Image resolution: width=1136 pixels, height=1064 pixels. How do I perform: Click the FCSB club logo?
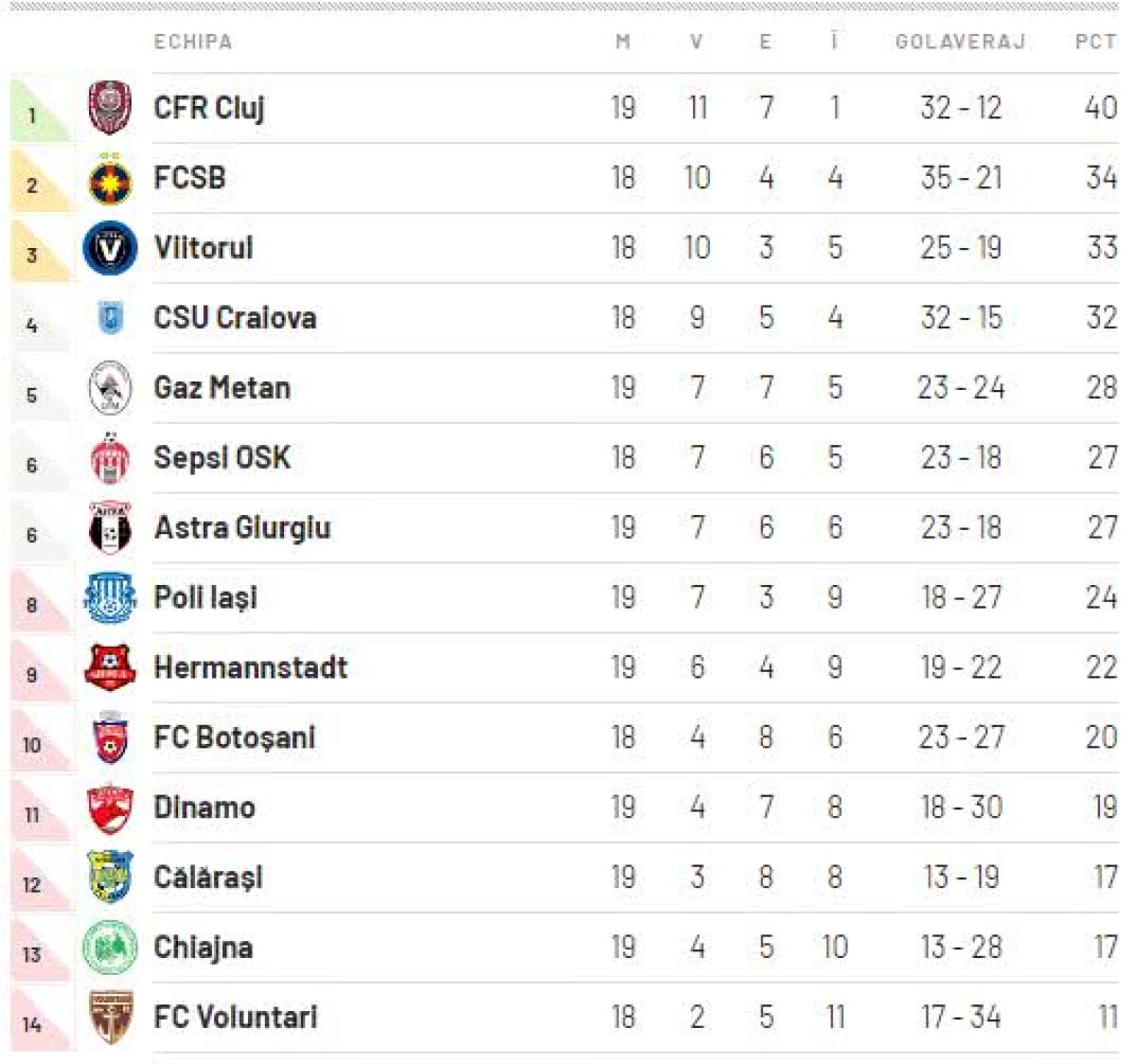pos(110,178)
